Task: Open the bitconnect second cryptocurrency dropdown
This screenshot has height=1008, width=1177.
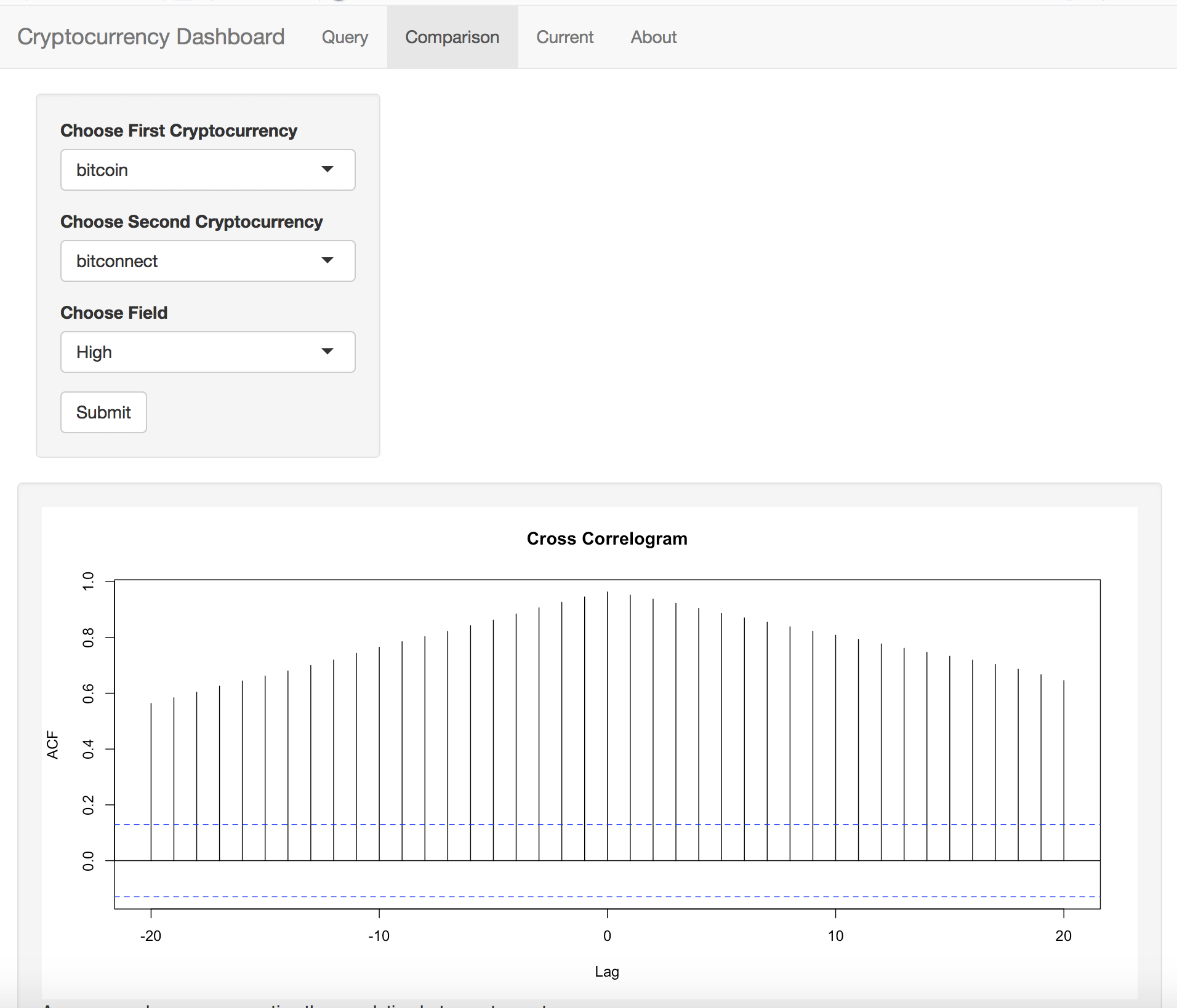Action: [208, 261]
